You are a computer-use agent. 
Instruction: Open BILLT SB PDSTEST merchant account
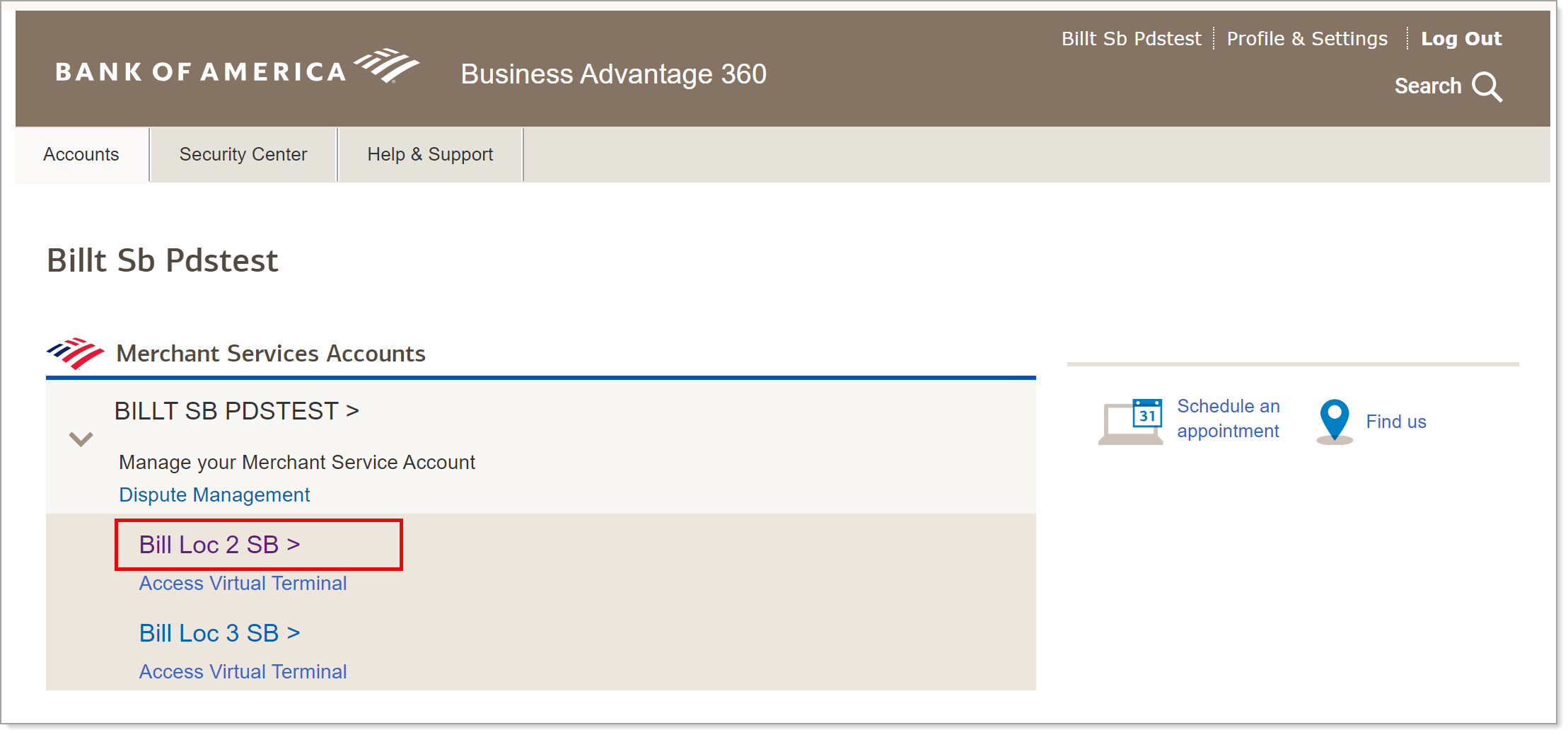pyautogui.click(x=237, y=411)
